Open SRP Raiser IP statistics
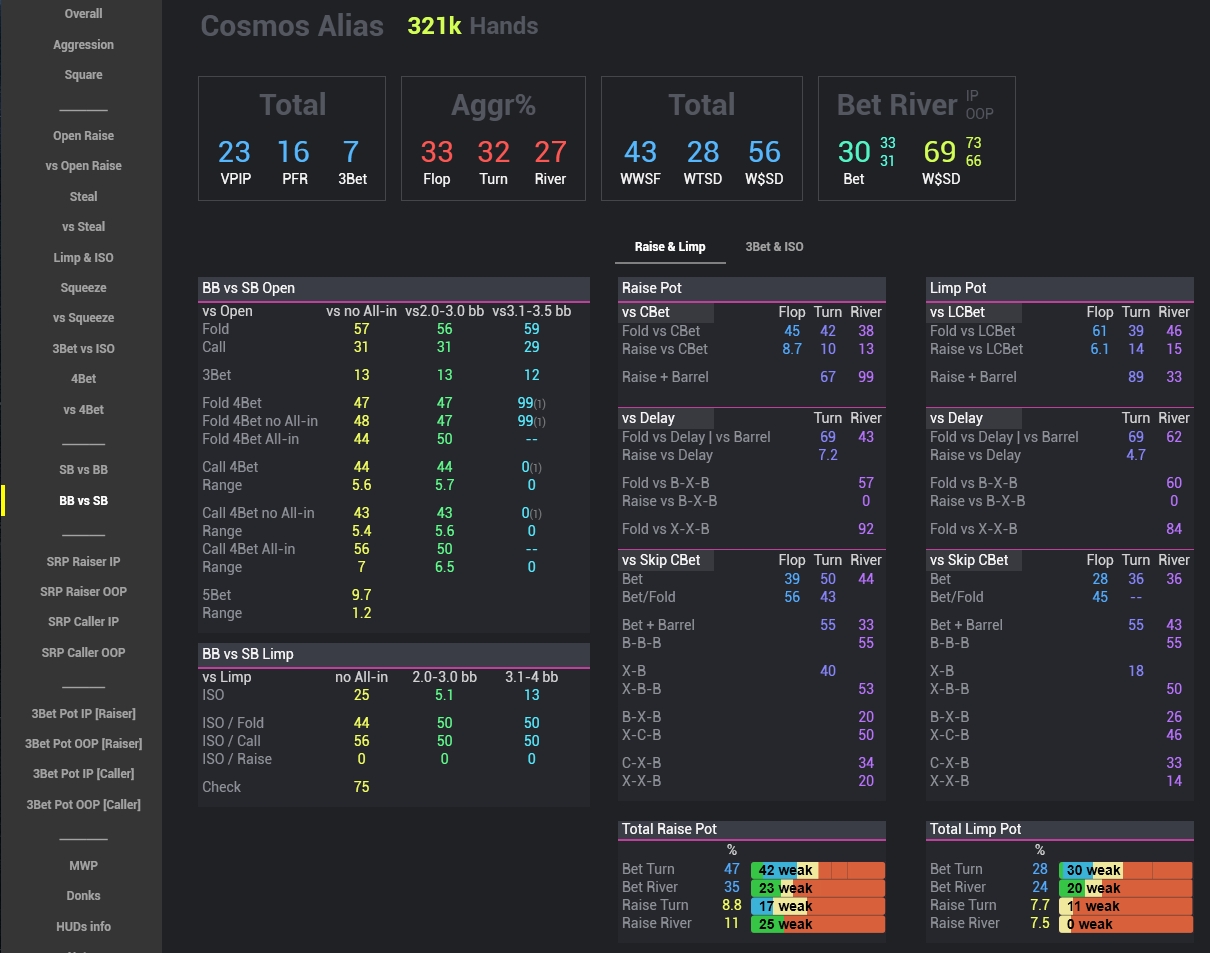 [x=83, y=561]
